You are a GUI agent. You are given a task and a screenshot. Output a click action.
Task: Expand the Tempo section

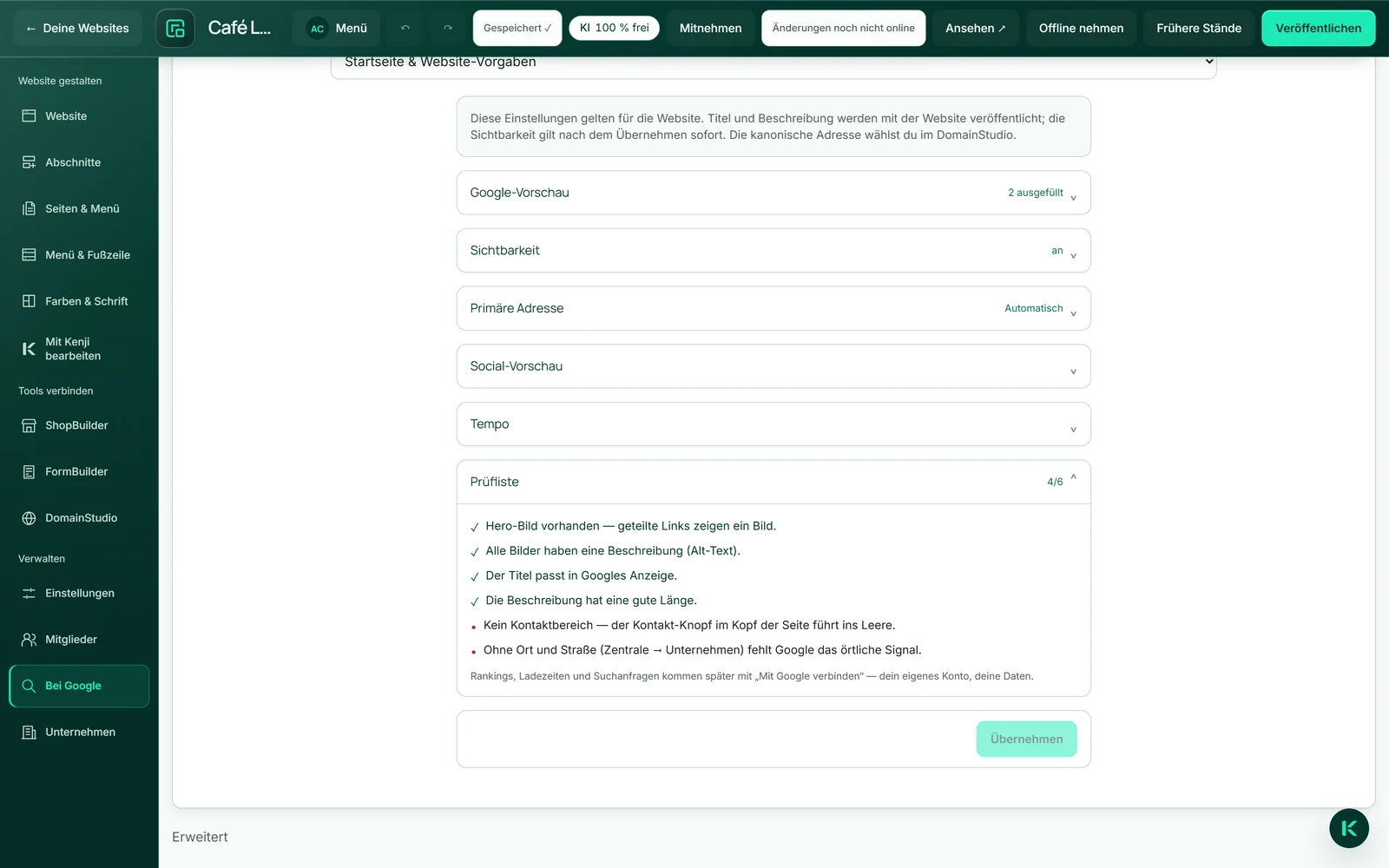[773, 424]
